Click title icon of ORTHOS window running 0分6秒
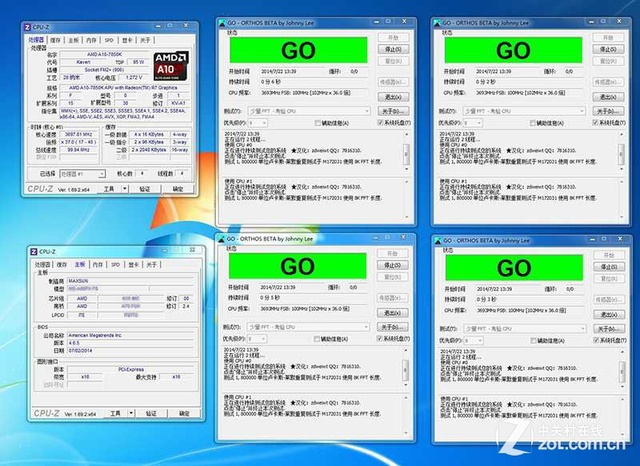 point(222,23)
